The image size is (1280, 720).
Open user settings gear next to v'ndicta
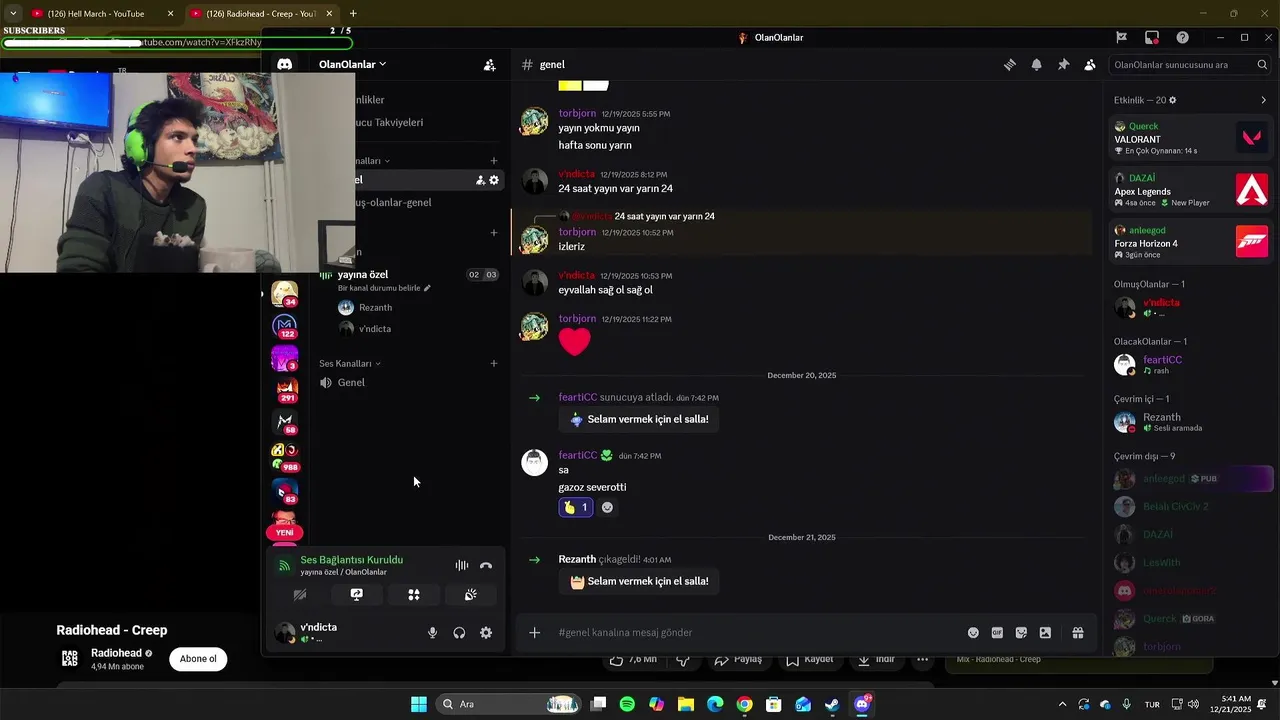pos(486,633)
